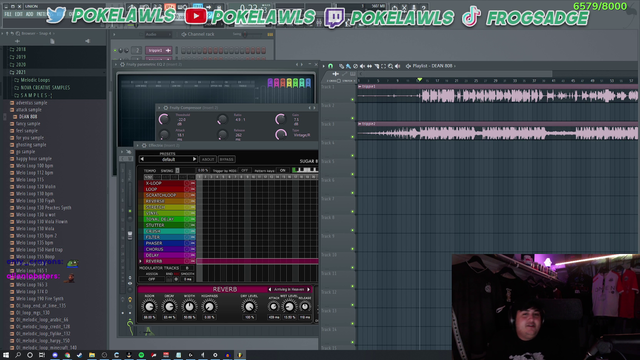Click the browser undo arrow icon
Screen dimensions: 640x360
[13, 33]
